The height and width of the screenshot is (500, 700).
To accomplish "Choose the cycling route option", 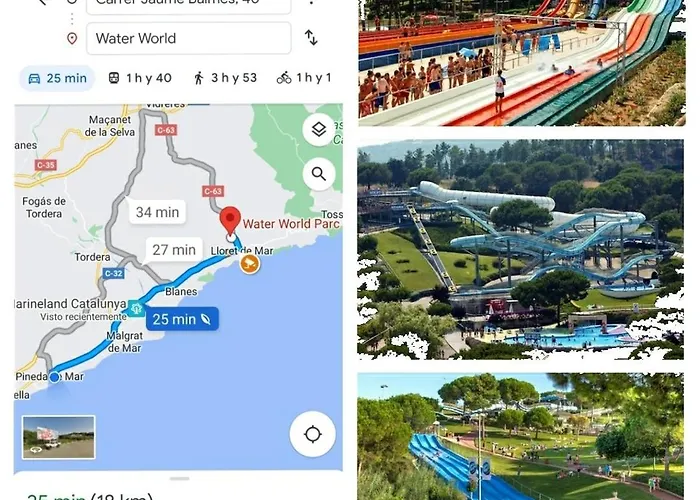I will coord(304,78).
